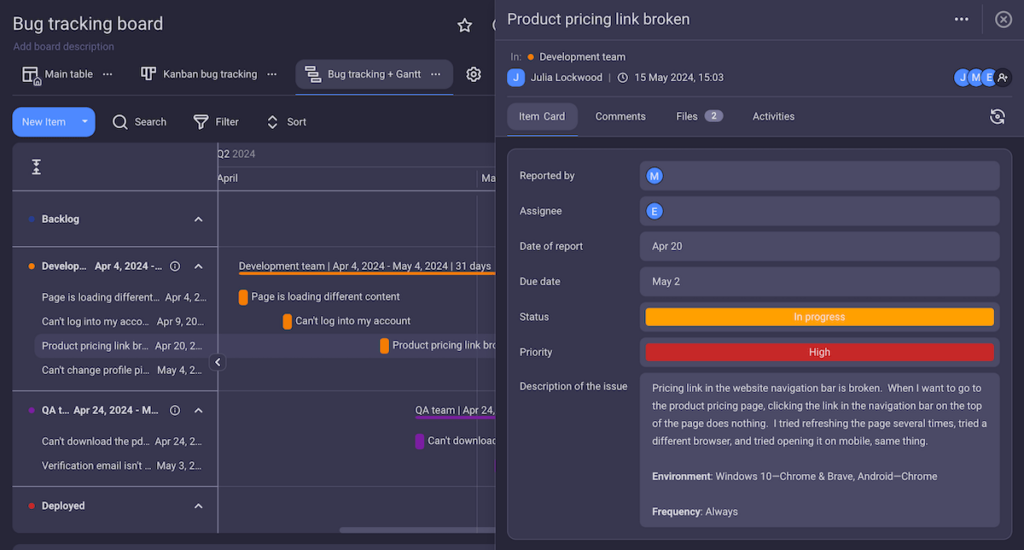Screen dimensions: 1024x550
Task: Open info icon for QA team group
Action: [x=175, y=410]
